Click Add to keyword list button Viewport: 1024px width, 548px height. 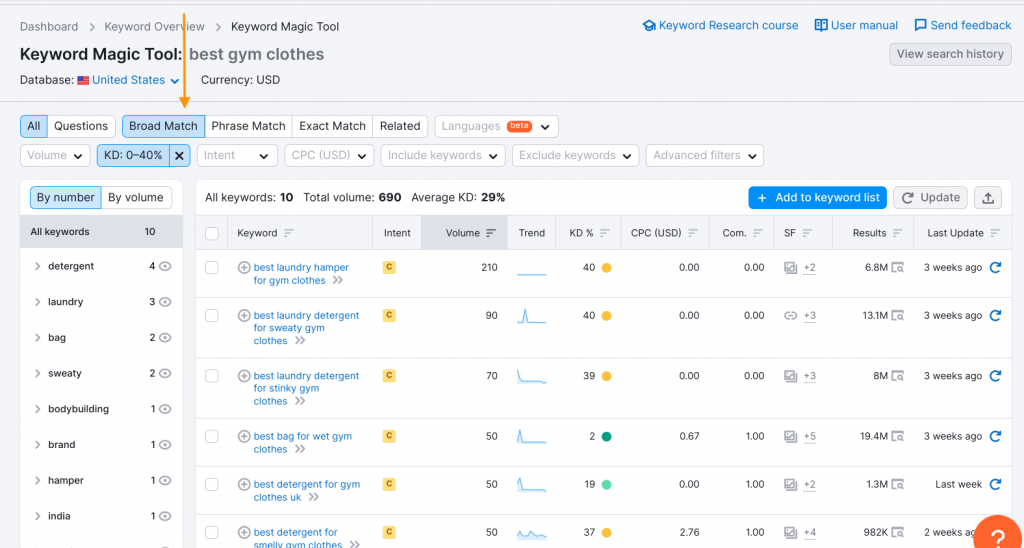tap(817, 197)
